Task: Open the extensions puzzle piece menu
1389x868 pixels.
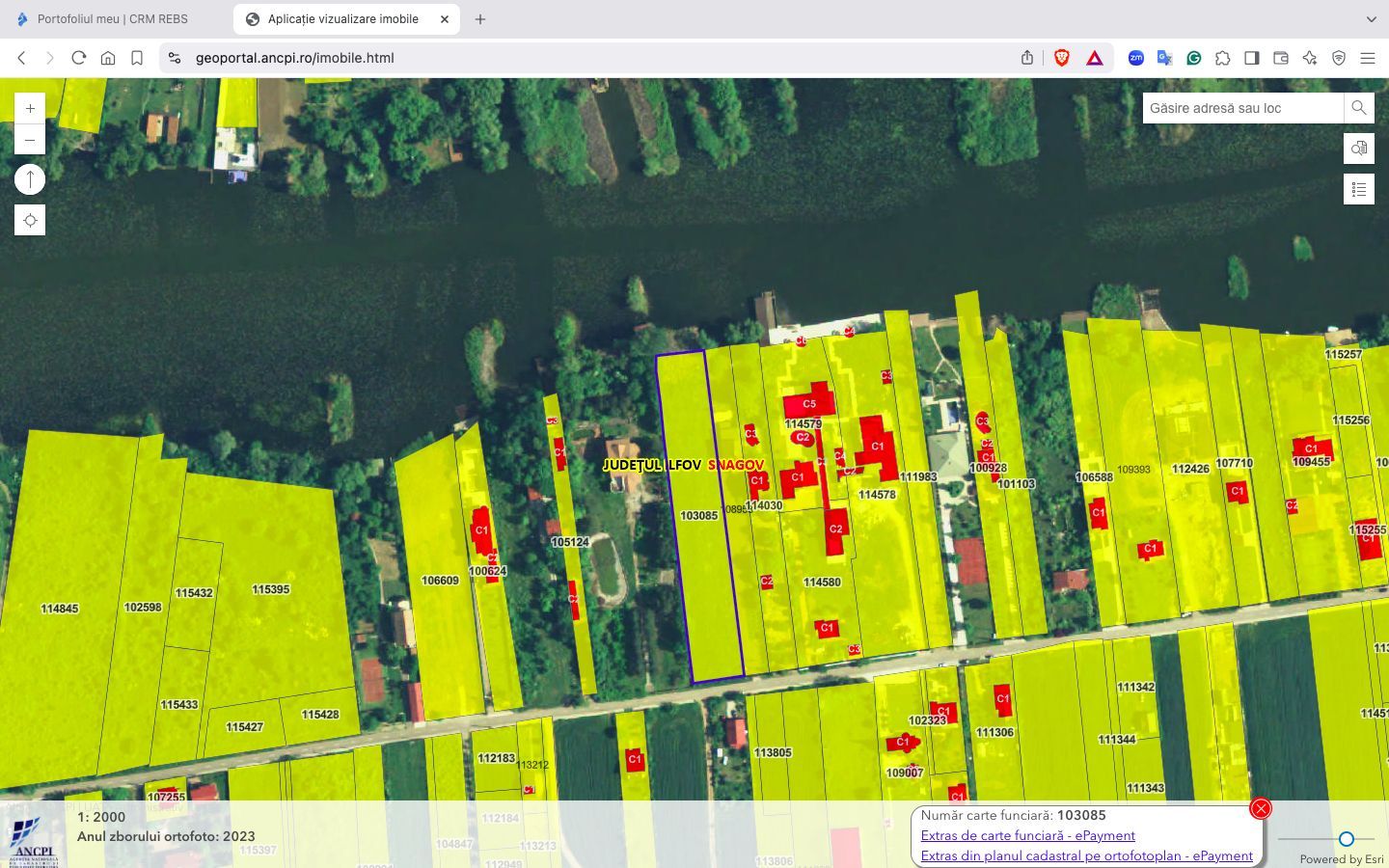Action: tap(1223, 58)
